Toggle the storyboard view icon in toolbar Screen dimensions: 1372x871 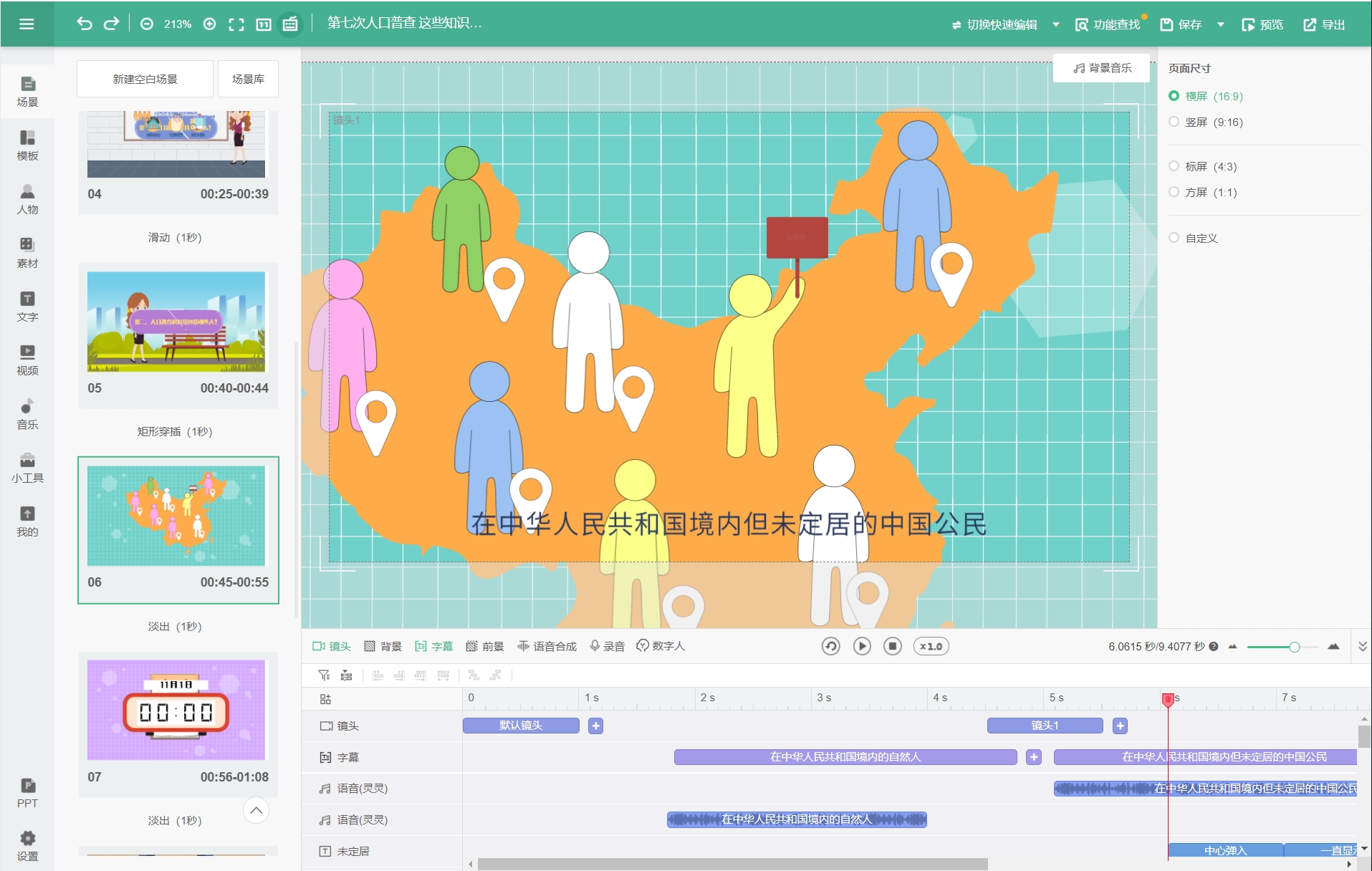coord(290,24)
